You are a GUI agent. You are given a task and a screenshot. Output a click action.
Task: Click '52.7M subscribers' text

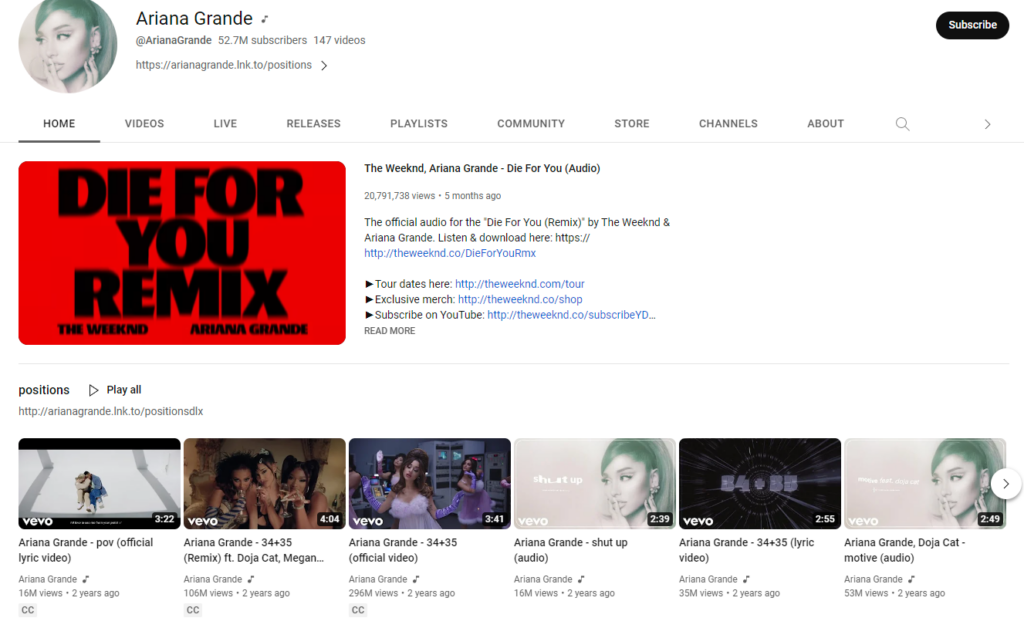[x=263, y=40]
